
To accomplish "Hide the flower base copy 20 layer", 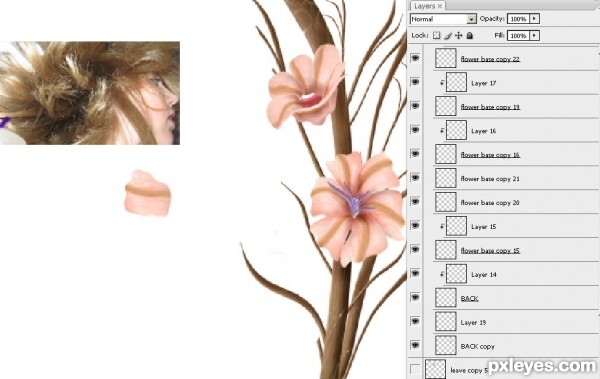I will [x=415, y=201].
